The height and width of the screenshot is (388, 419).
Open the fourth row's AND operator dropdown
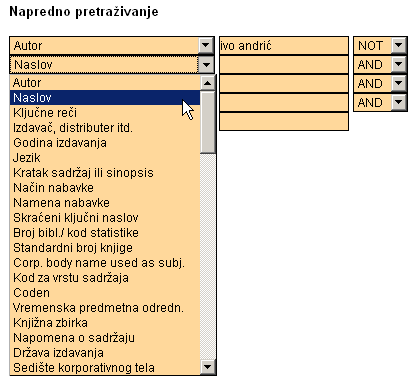(x=399, y=102)
